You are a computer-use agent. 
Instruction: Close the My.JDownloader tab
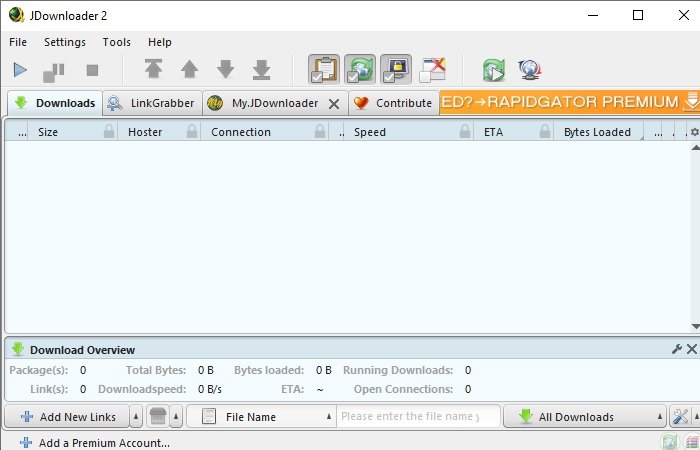334,104
